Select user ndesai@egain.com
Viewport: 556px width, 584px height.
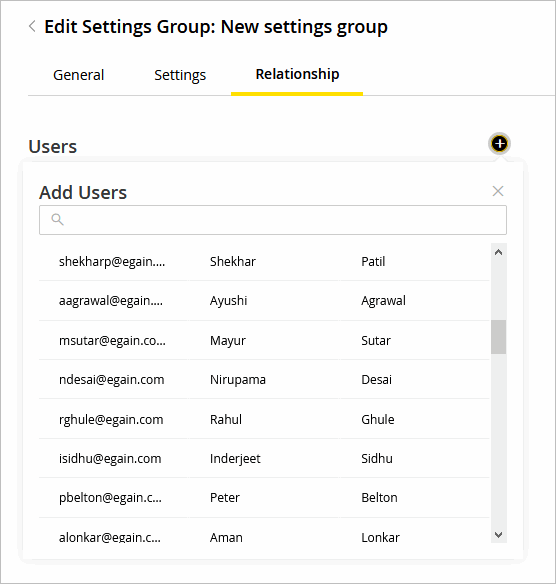coord(111,380)
